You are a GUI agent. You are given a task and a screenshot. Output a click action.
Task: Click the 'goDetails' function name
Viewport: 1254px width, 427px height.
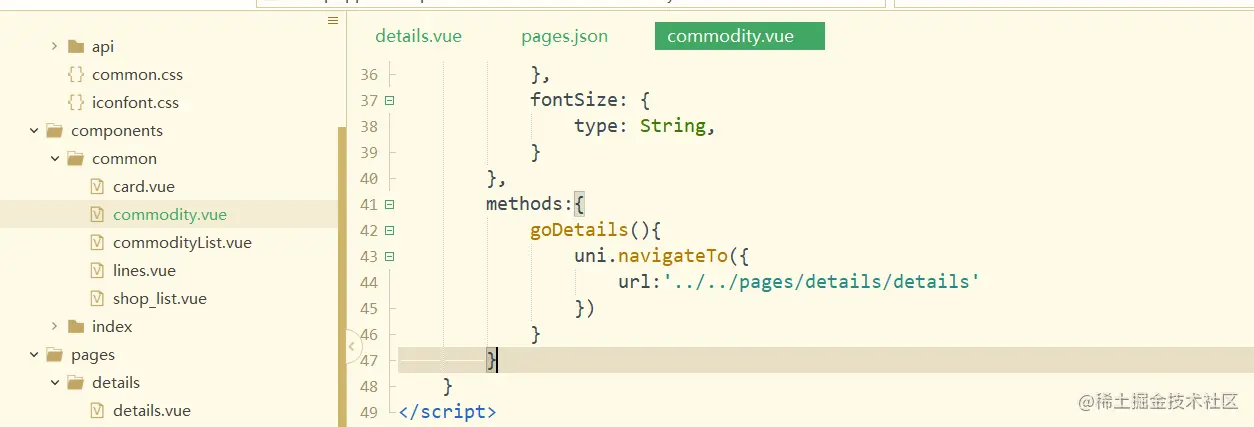pyautogui.click(x=579, y=230)
